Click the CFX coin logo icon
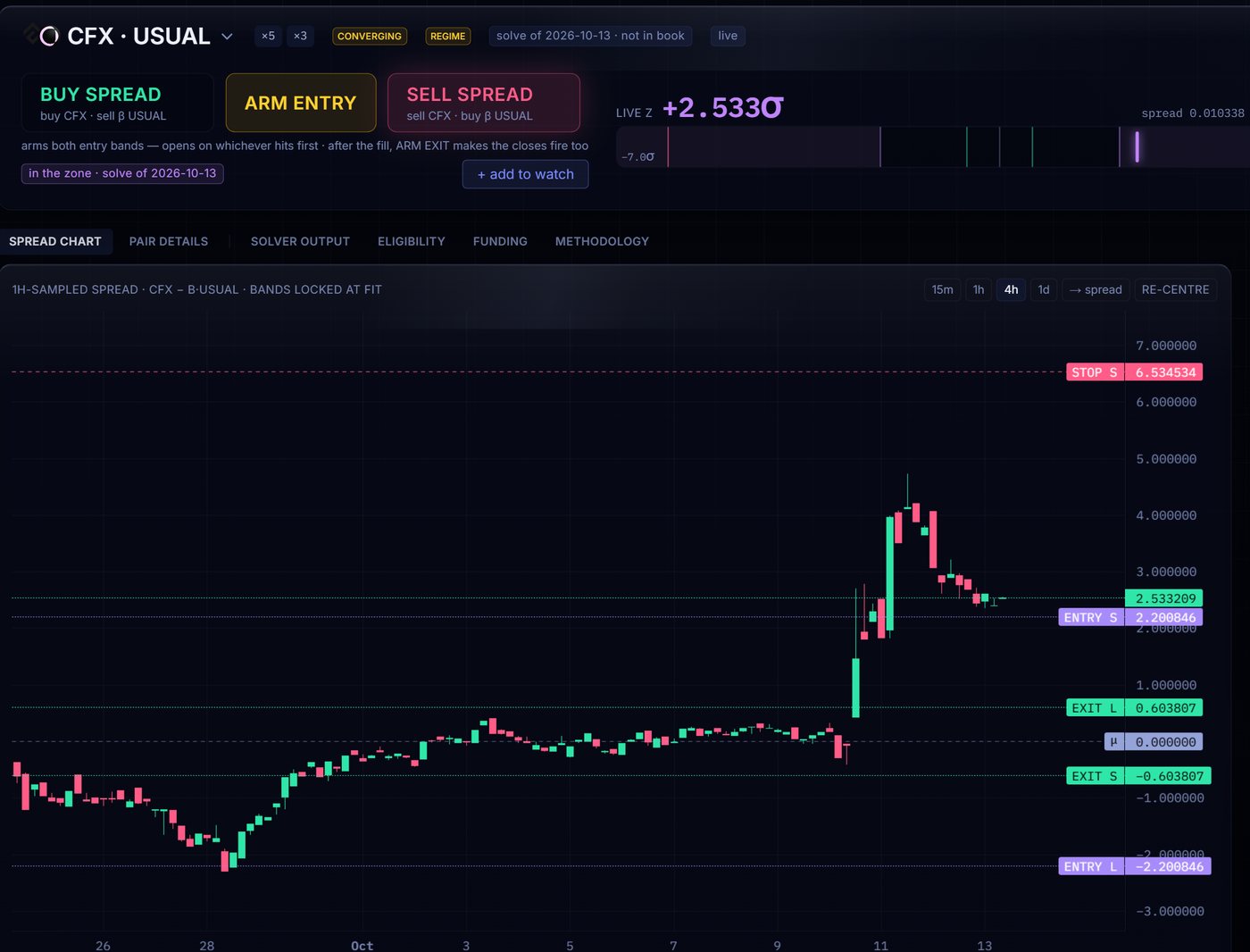The width and height of the screenshot is (1250, 952). click(x=49, y=36)
